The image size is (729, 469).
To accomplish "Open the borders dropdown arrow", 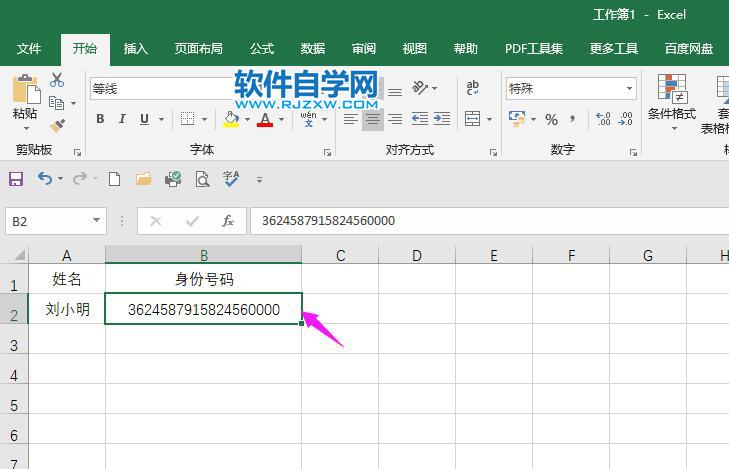I will click(205, 119).
